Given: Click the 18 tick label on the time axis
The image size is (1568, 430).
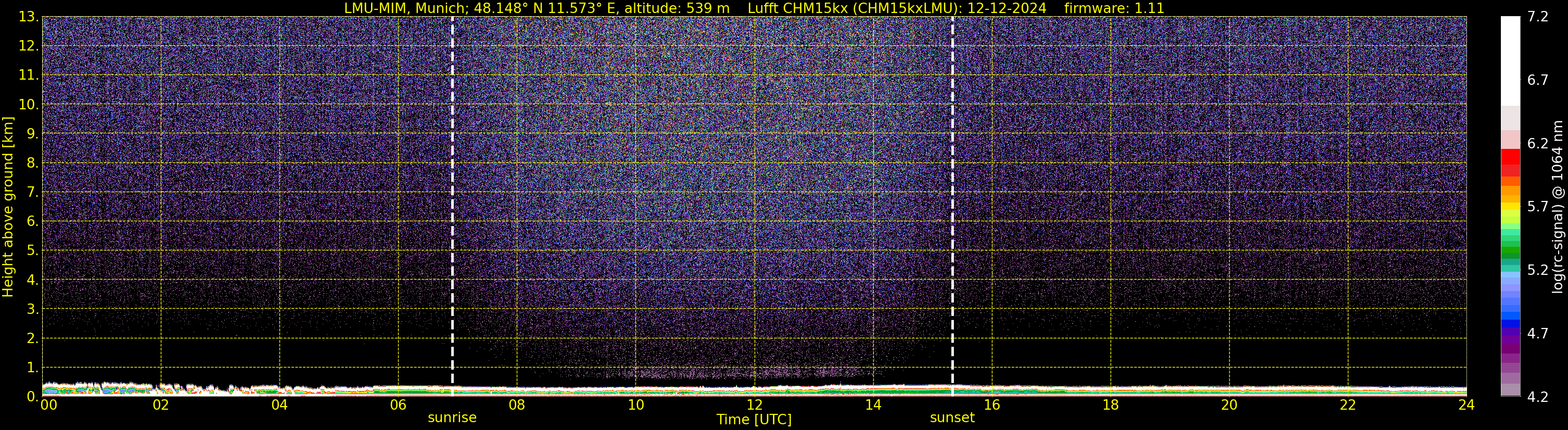Looking at the screenshot, I should point(1110,405).
